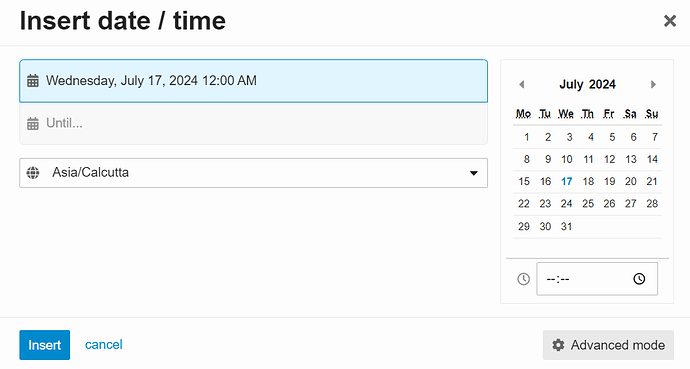Close the Insert date / time dialog
Screen dimensions: 690x369
point(670,21)
